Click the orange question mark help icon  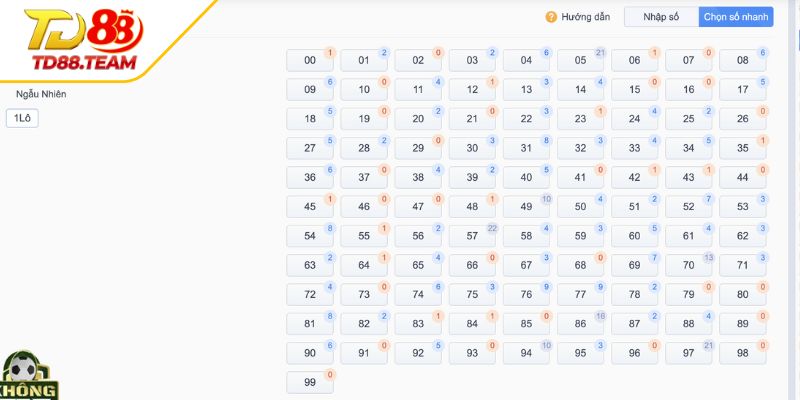coord(550,17)
